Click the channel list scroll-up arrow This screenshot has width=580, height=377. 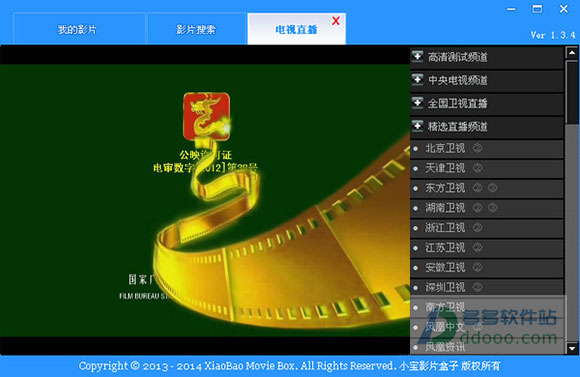coord(572,53)
